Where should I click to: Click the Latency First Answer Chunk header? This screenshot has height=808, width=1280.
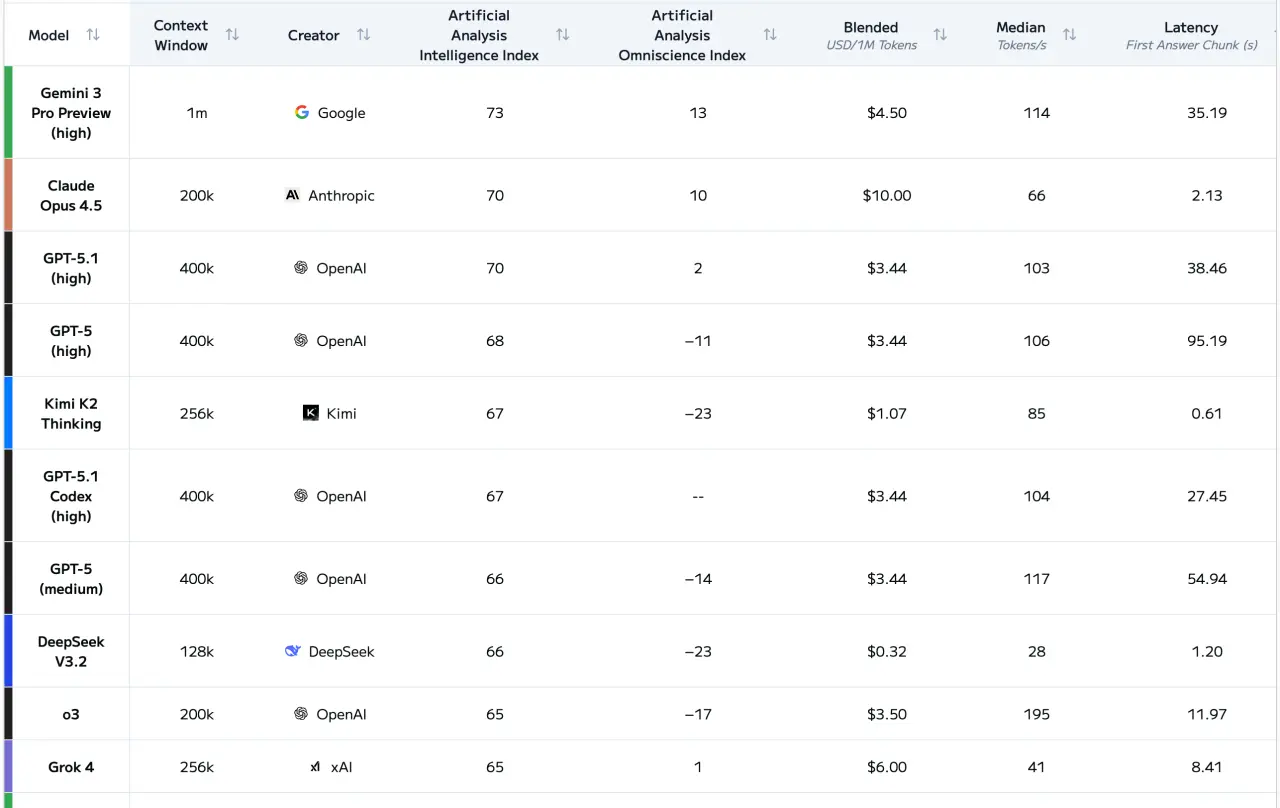coord(1191,35)
